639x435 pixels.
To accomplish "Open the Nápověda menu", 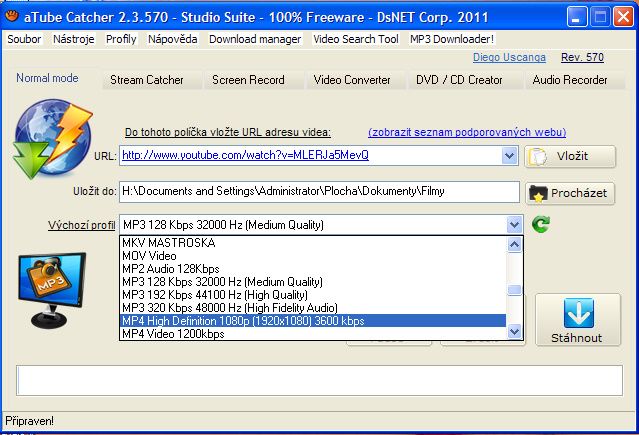I will [x=172, y=39].
